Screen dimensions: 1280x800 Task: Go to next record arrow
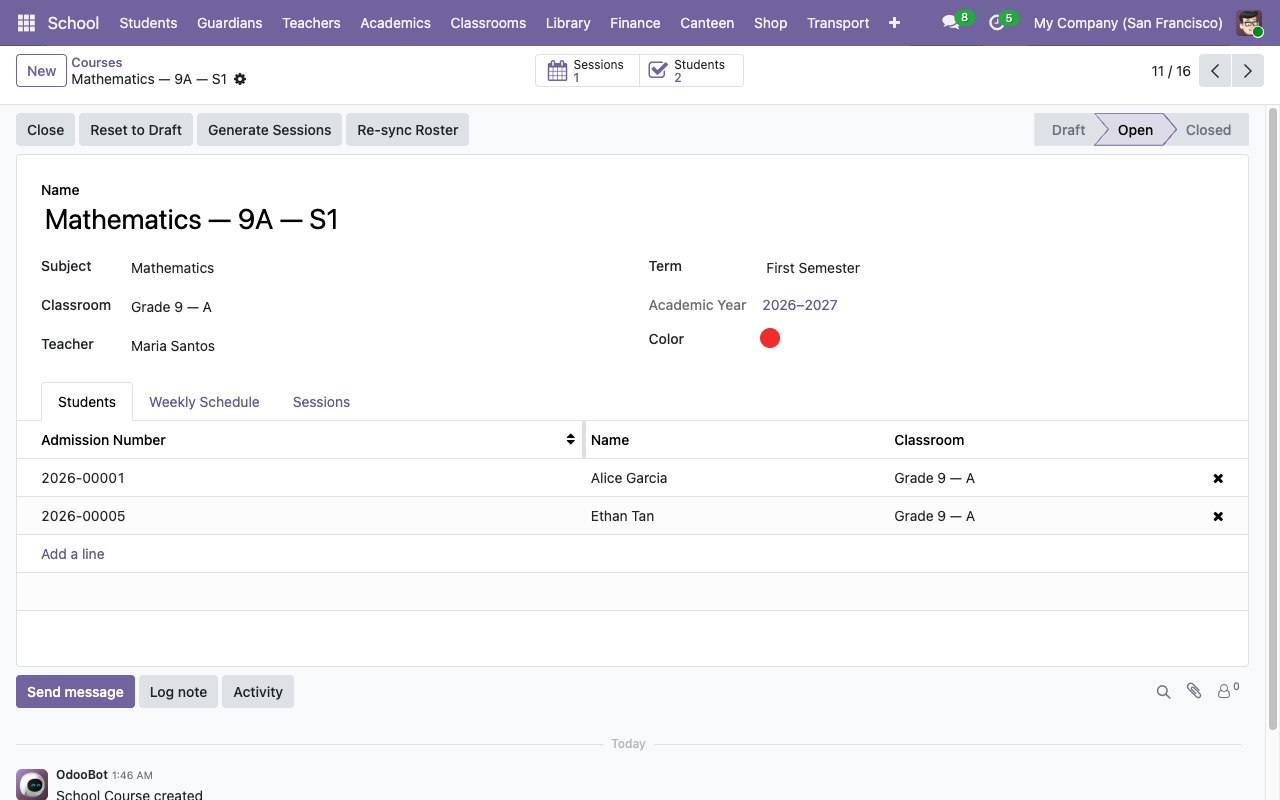1248,71
